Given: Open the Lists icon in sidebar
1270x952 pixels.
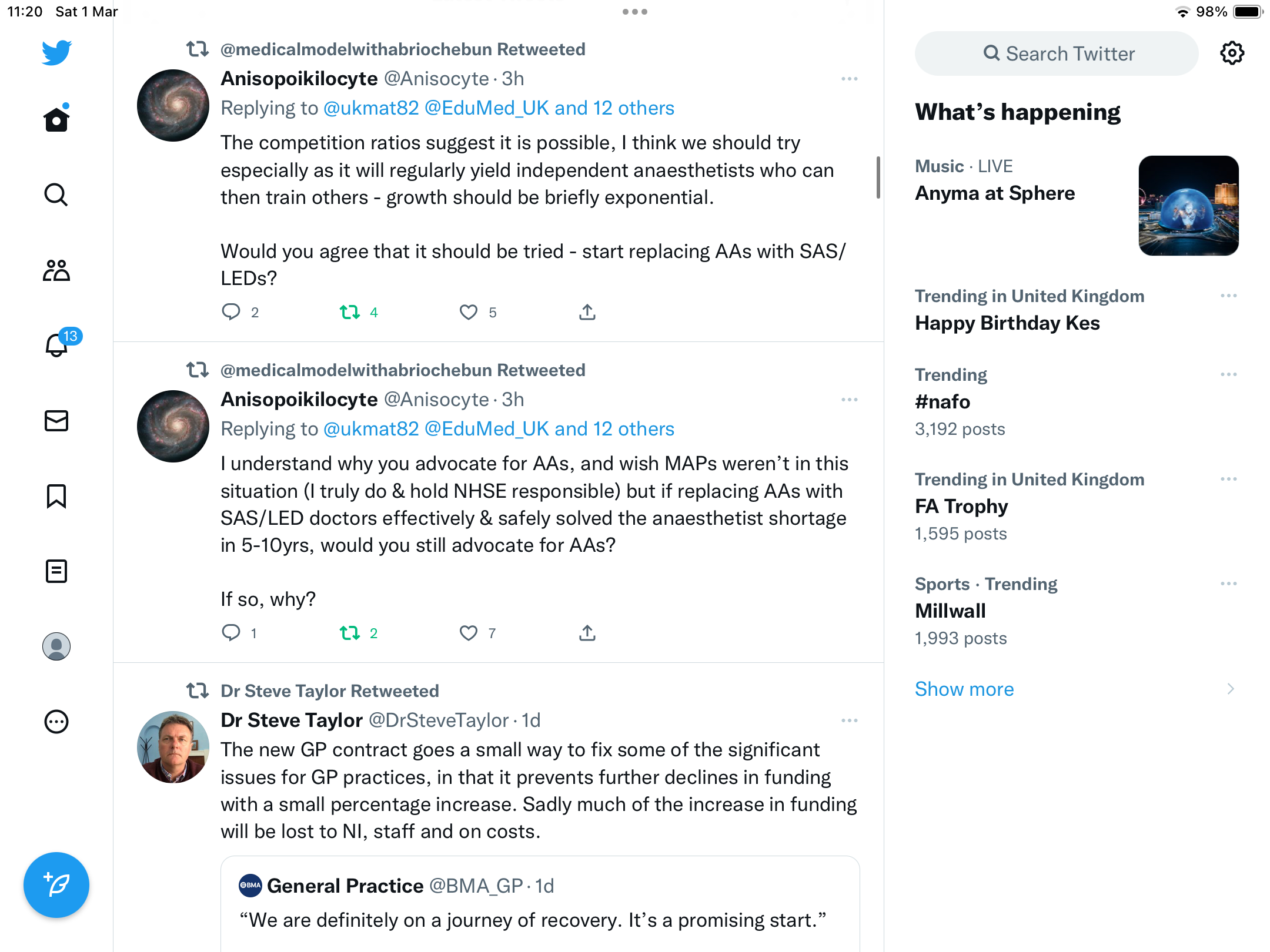Looking at the screenshot, I should coord(56,571).
